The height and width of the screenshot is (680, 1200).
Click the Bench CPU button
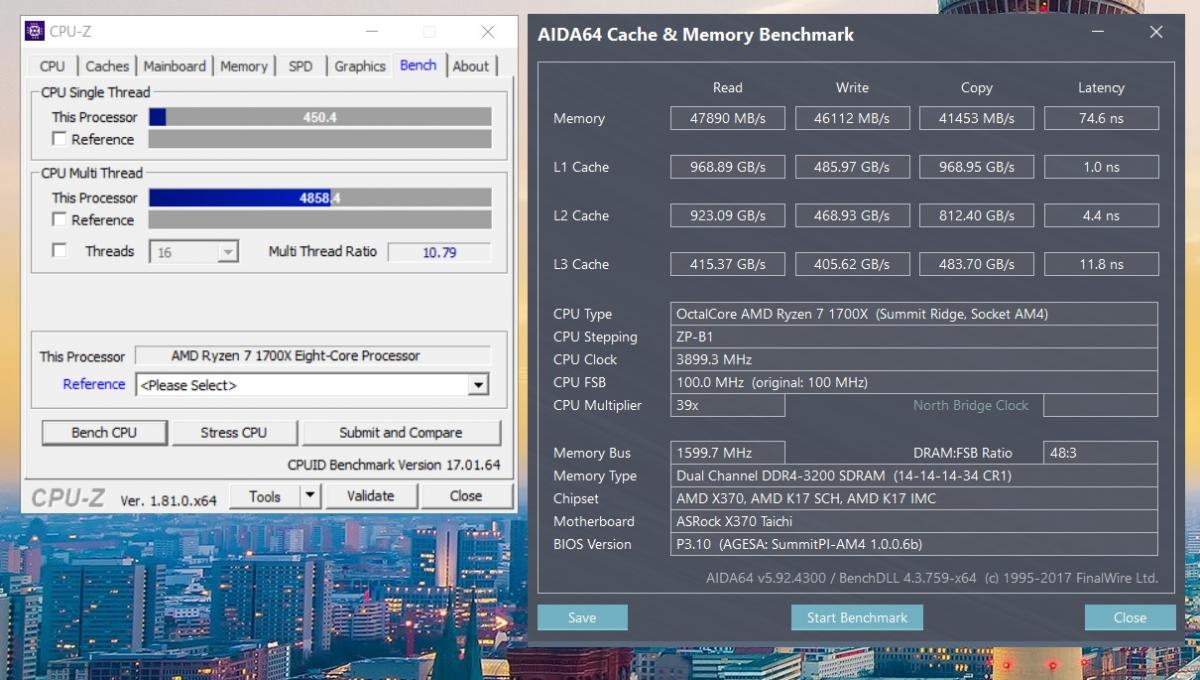[104, 433]
